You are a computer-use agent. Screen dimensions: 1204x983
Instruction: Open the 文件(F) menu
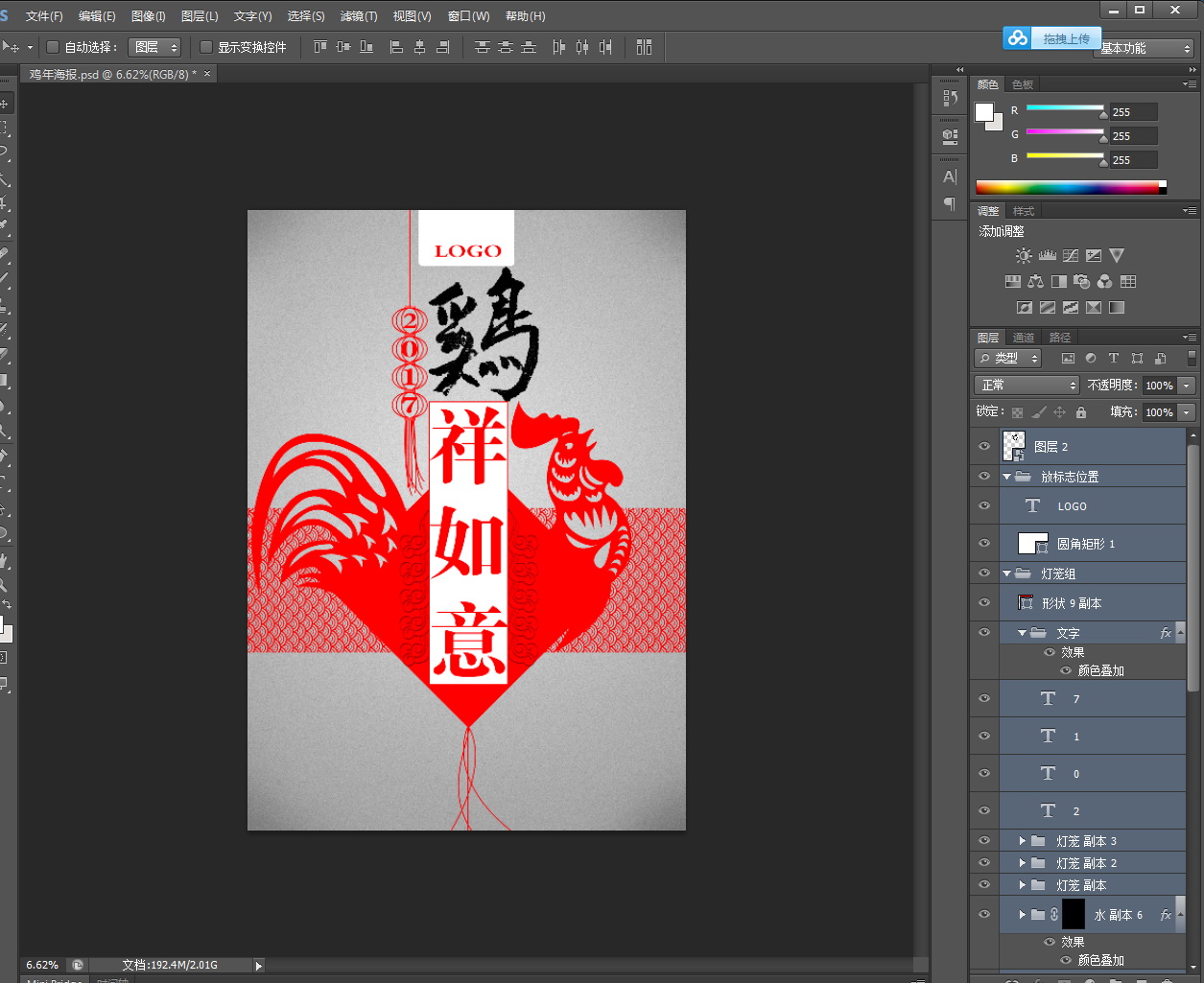click(44, 16)
